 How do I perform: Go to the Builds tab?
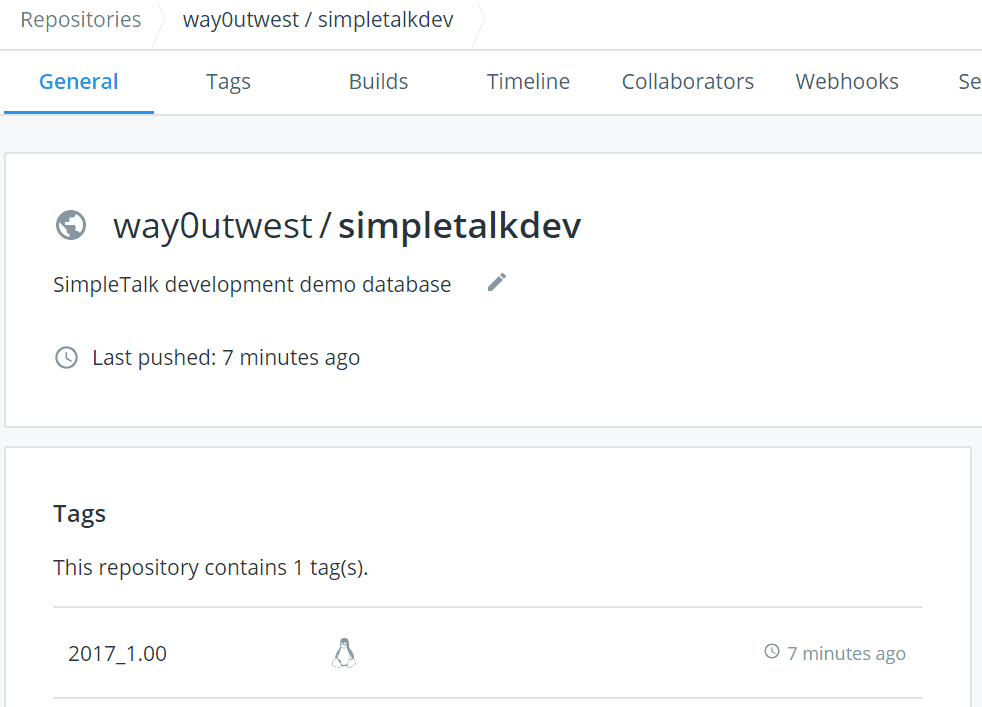378,82
